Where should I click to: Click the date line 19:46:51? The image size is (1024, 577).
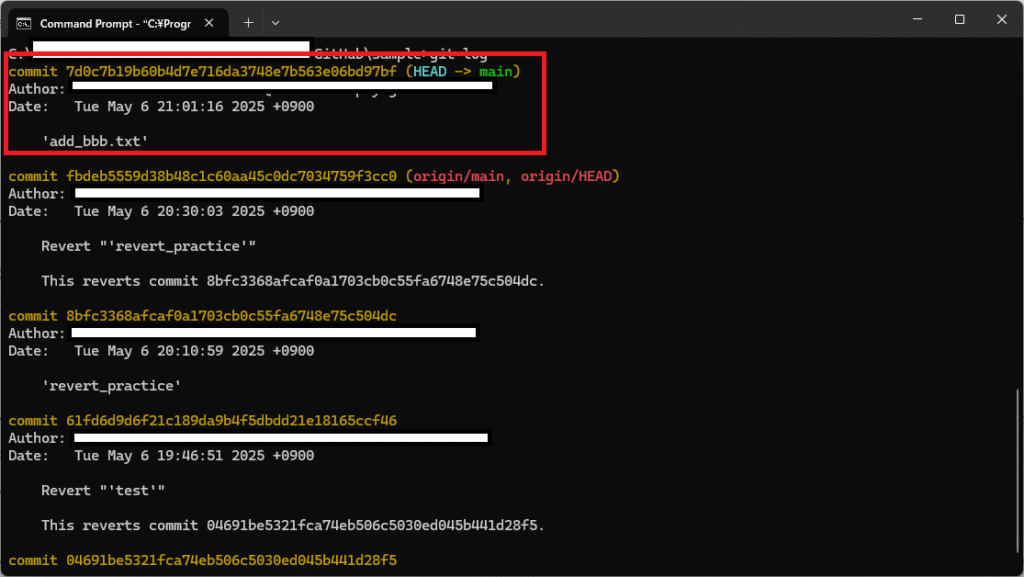coord(161,456)
